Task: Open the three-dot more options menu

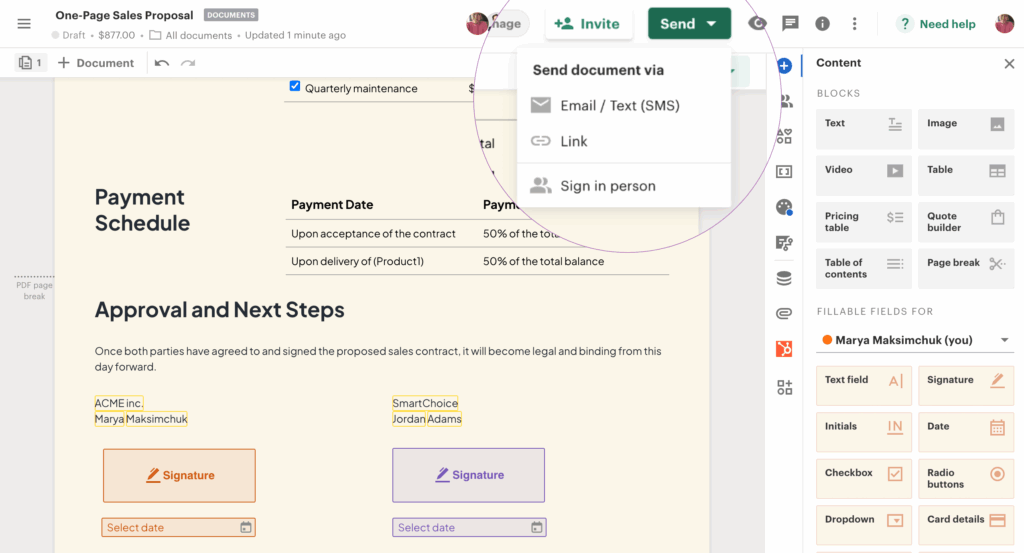Action: 854,24
